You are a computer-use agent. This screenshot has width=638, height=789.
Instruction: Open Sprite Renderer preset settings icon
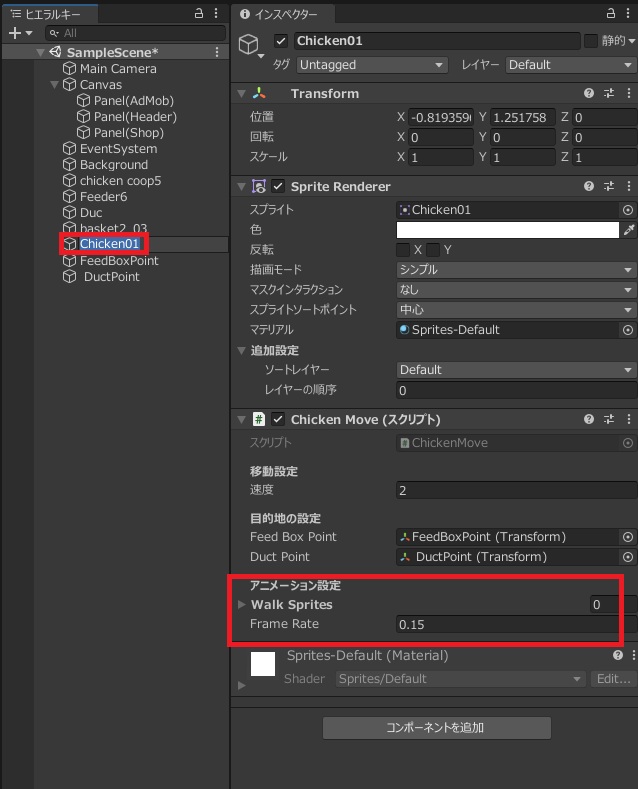coord(609,187)
